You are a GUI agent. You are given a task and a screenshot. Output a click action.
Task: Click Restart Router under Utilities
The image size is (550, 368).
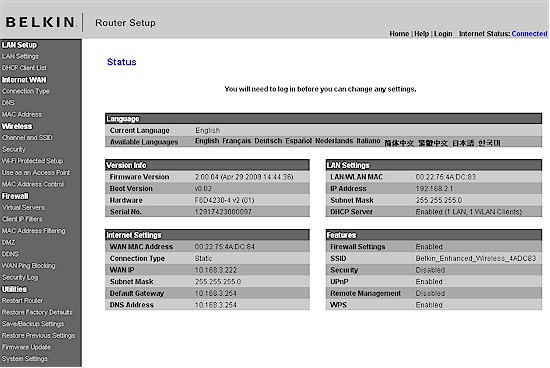pyautogui.click(x=22, y=301)
